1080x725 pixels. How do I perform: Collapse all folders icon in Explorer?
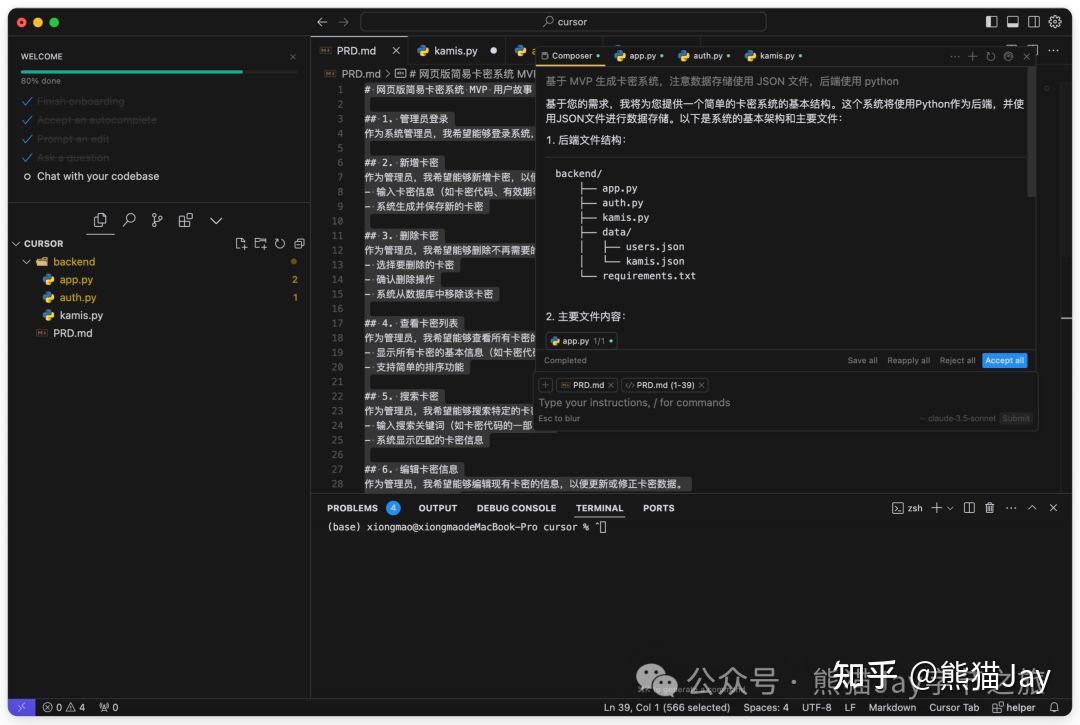point(299,243)
